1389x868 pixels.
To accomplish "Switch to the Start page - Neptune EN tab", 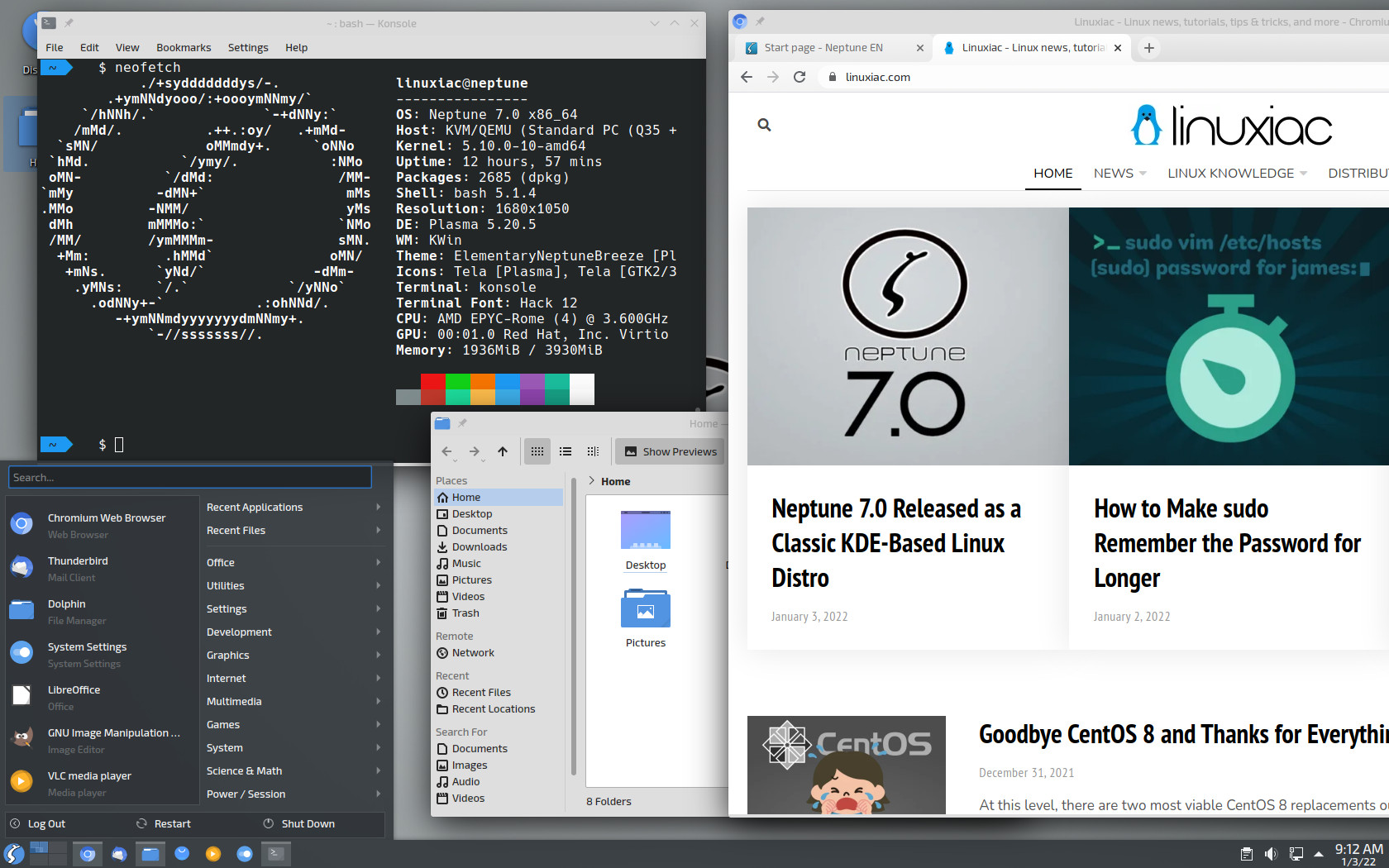I will [x=833, y=48].
